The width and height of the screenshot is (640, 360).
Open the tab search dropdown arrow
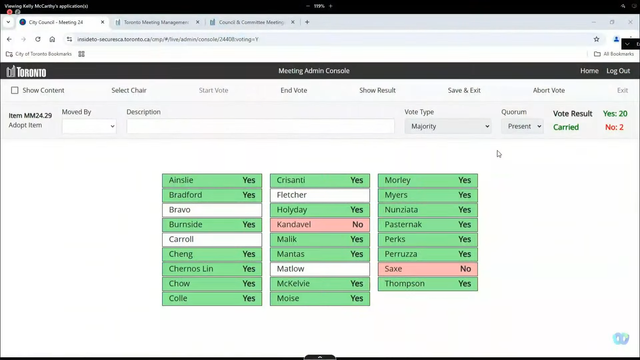coord(8,22)
